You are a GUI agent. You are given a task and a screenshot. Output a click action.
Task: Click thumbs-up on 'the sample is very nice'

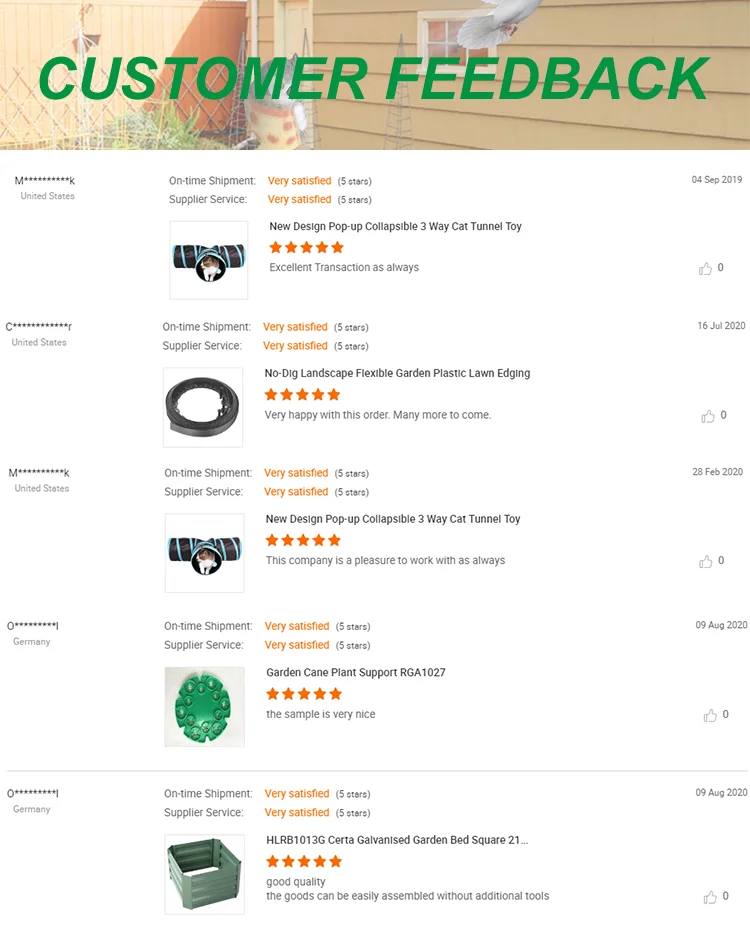710,715
